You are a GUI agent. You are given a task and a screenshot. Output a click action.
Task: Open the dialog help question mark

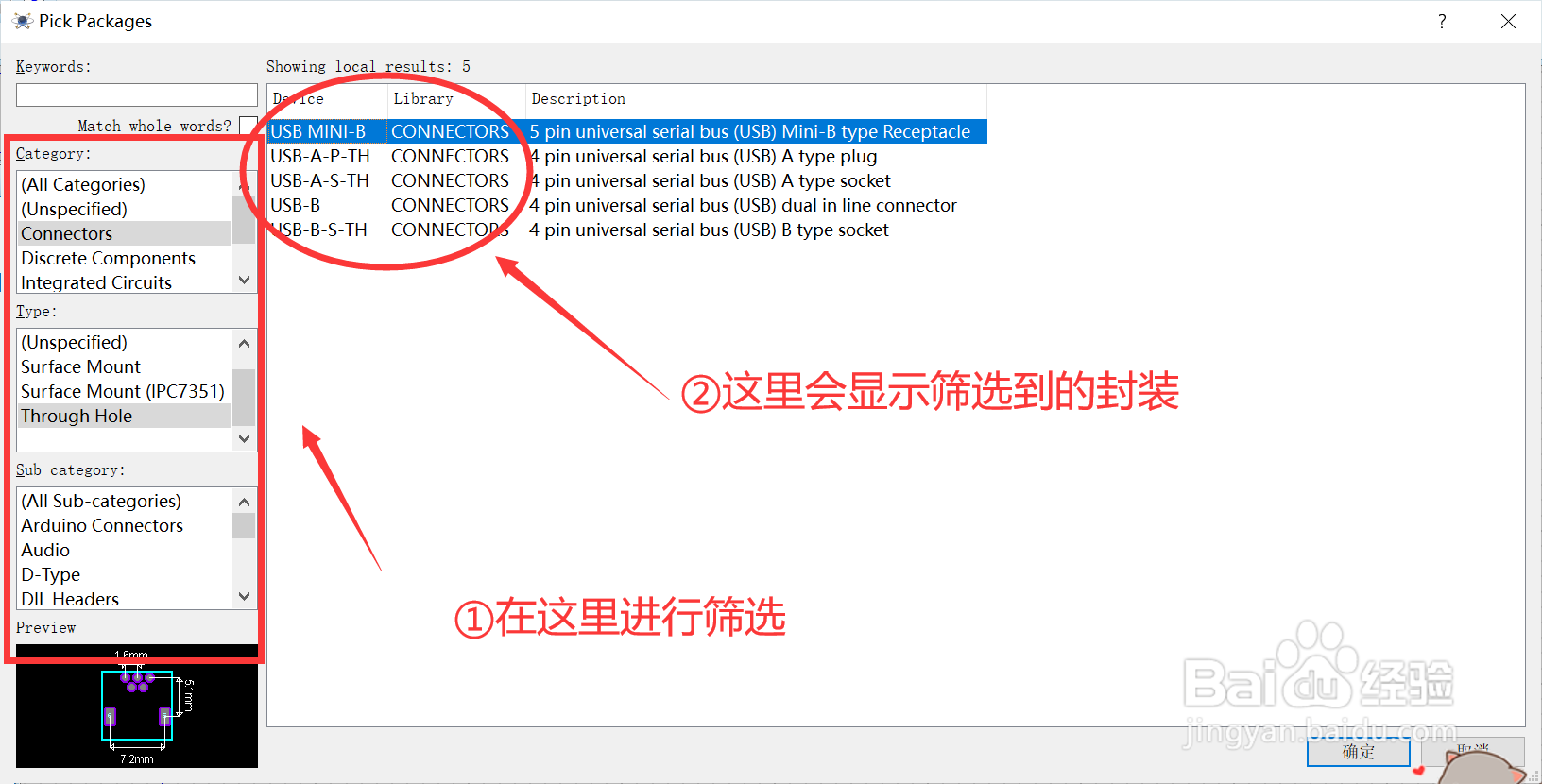point(1442,21)
